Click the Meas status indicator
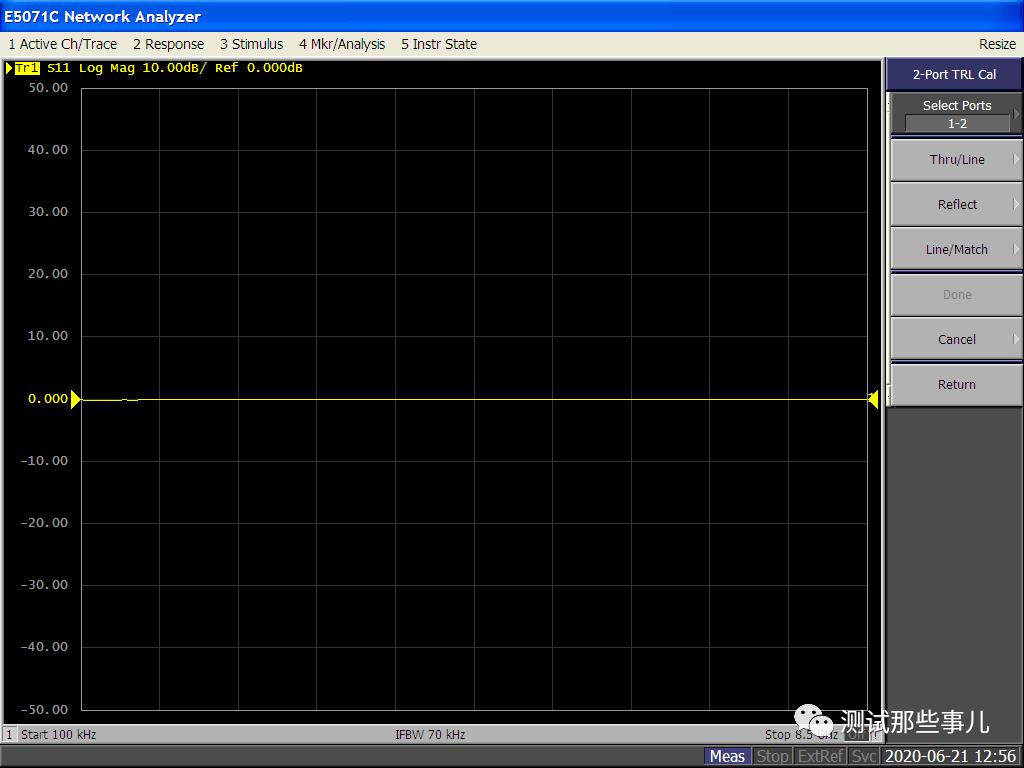1024x768 pixels. 727,756
